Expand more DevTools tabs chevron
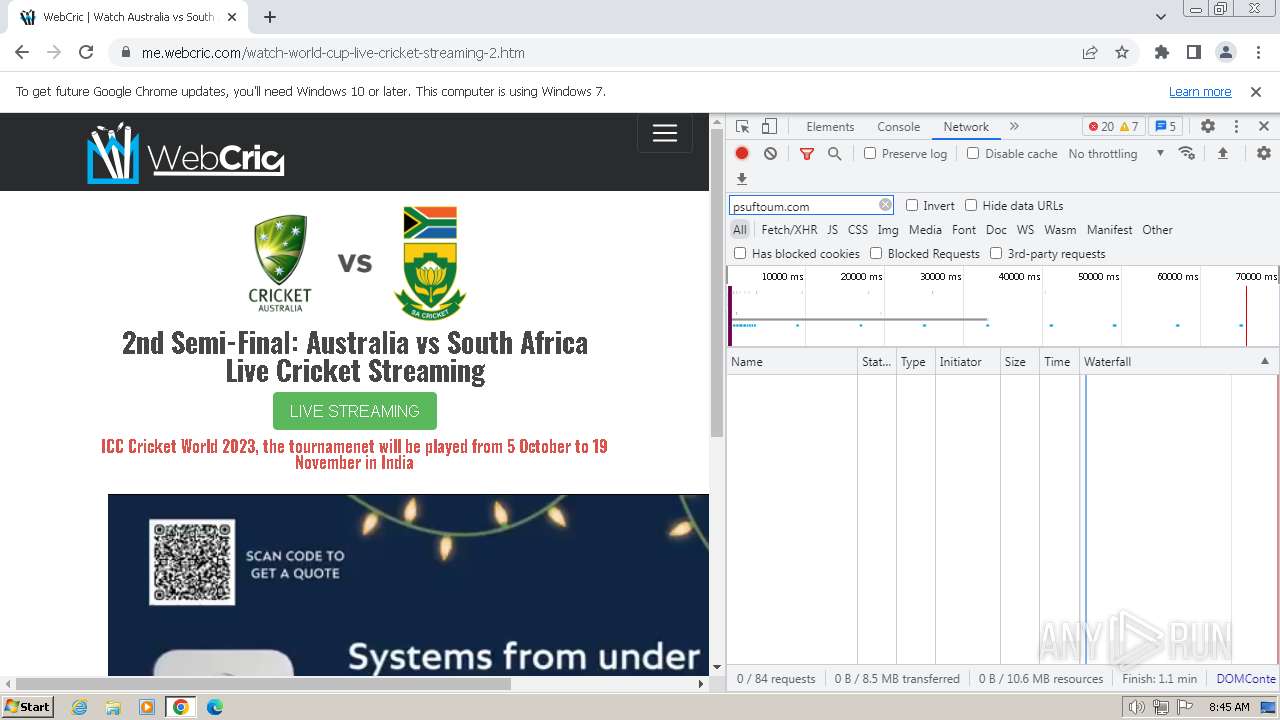Viewport: 1280px width, 720px height. (x=1014, y=127)
